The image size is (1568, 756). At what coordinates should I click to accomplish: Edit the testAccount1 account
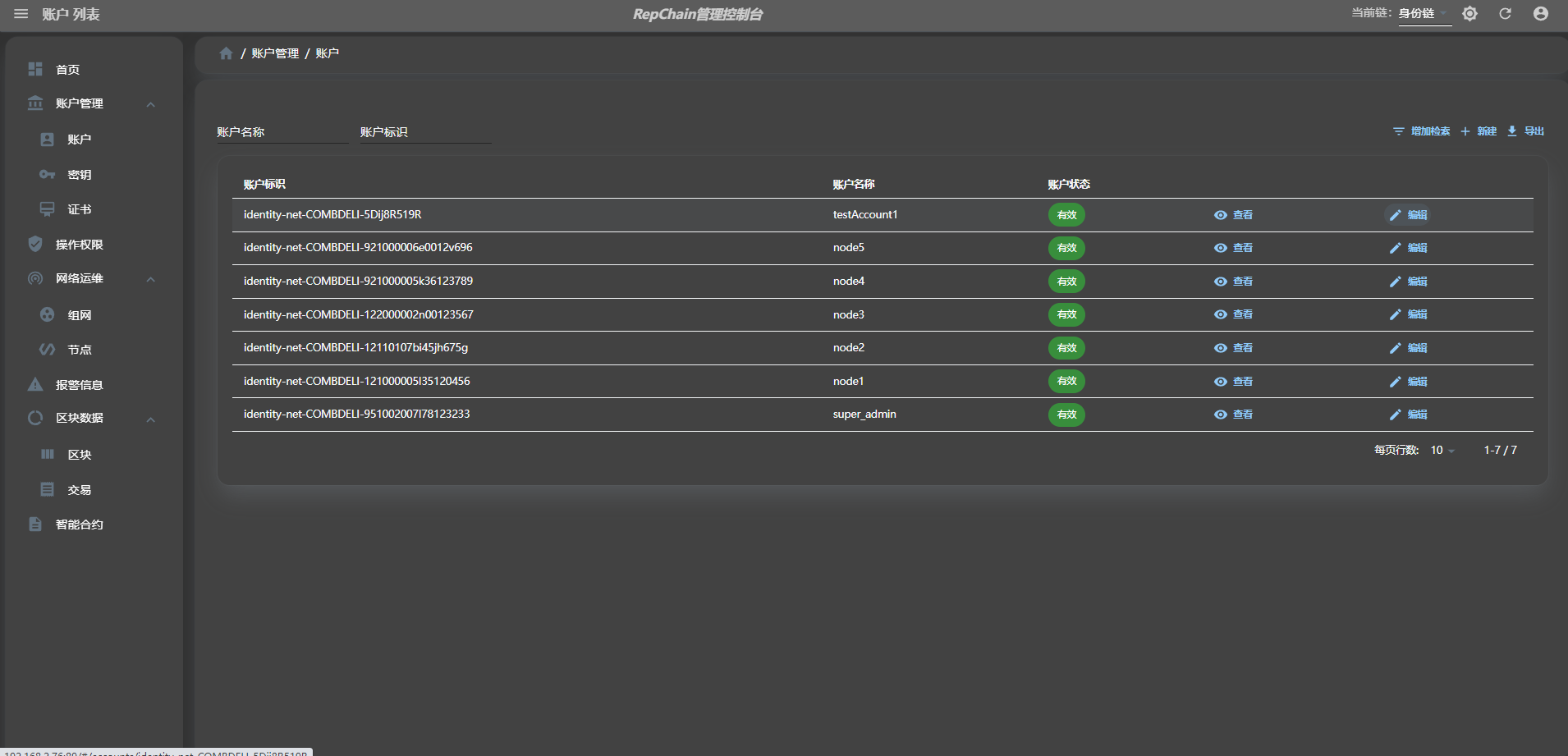click(1408, 215)
